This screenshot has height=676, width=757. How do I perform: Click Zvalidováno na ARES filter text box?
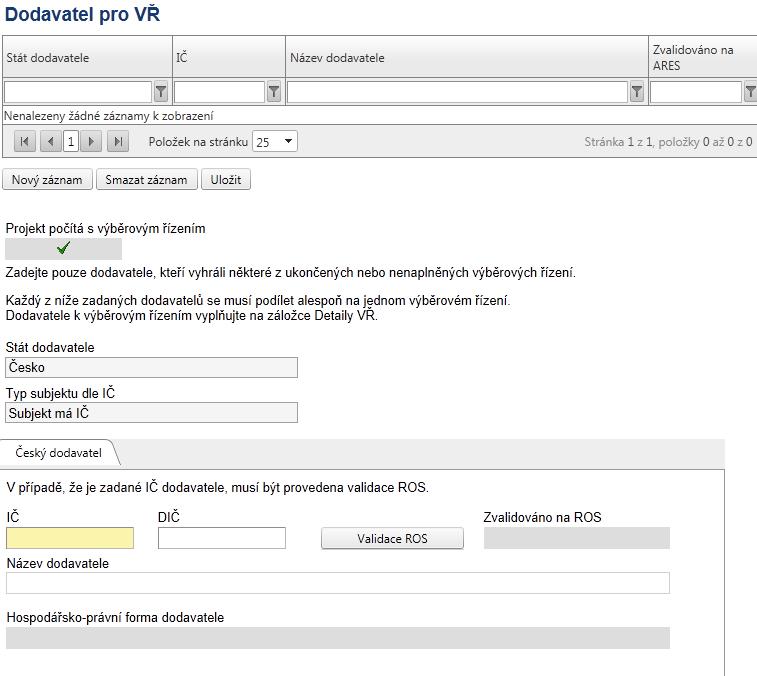point(696,92)
